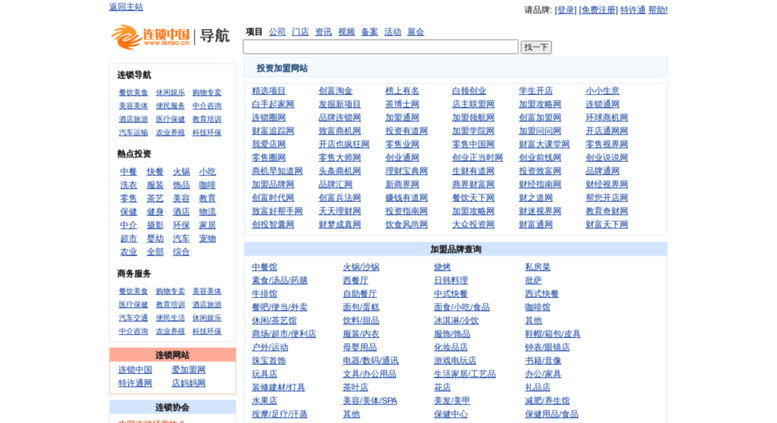Screen dimensions: 777x423
Task: Click the 火锅 hot investment link
Action: point(181,172)
